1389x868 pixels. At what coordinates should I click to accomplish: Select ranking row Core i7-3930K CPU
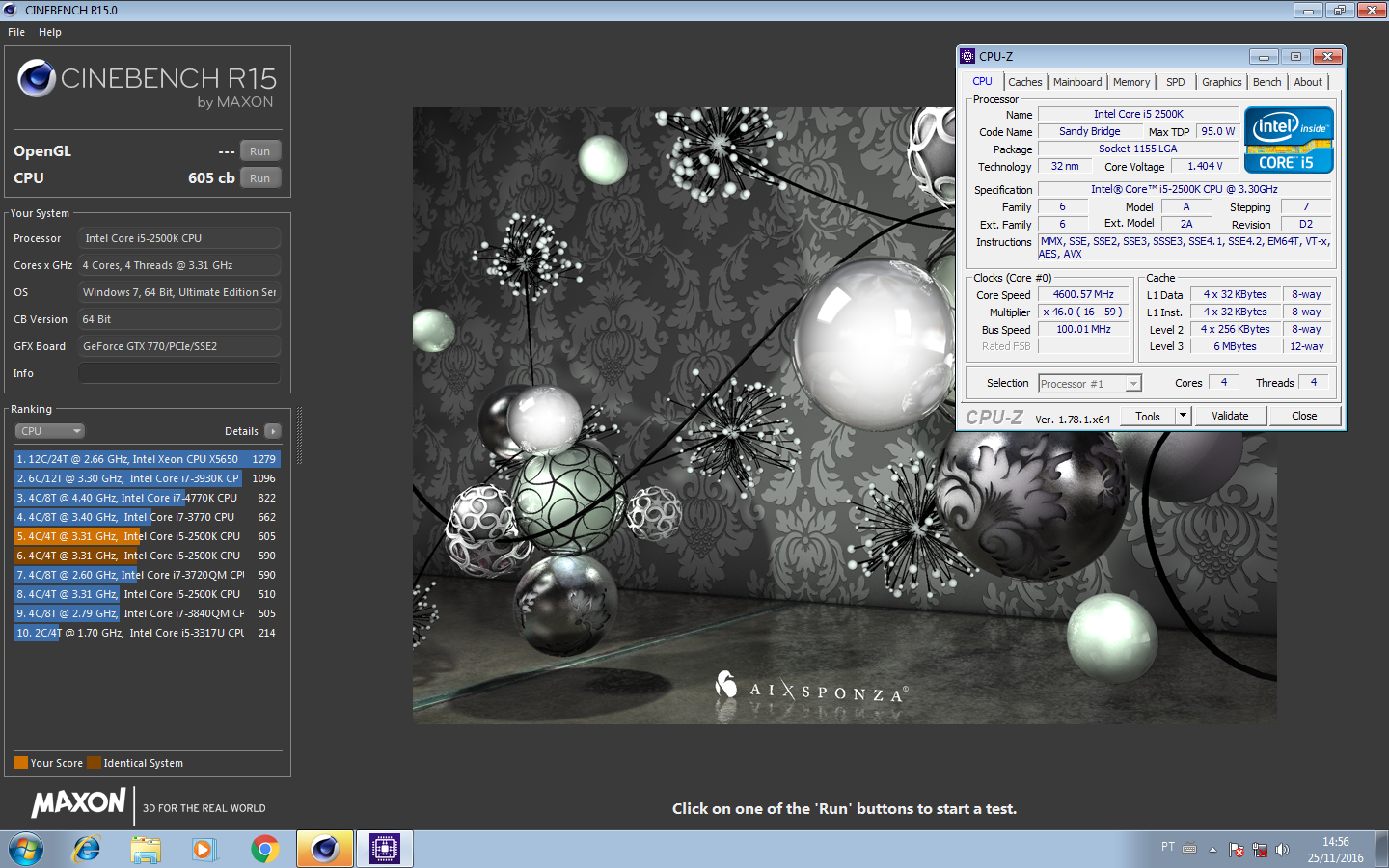click(147, 478)
